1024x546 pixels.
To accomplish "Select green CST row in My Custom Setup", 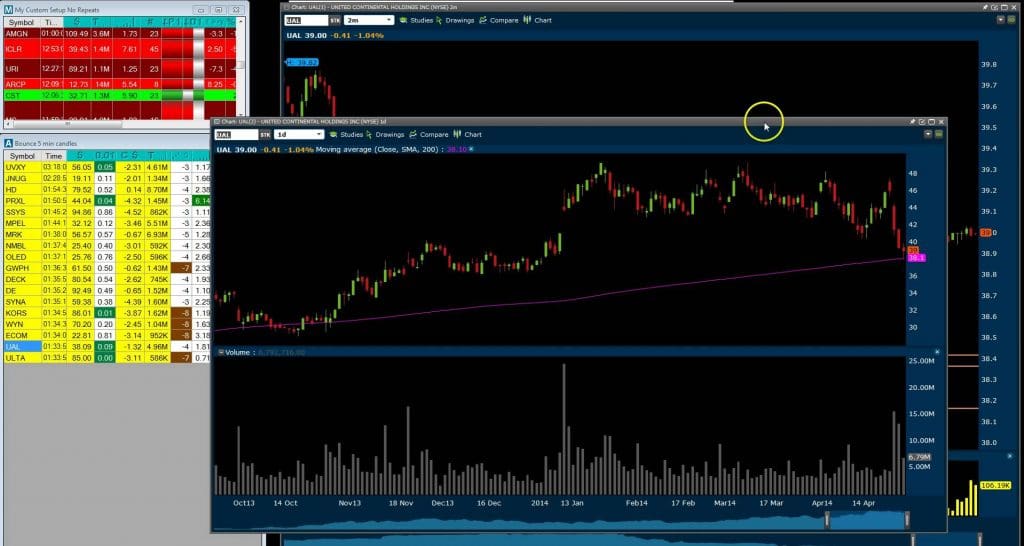I will [x=120, y=95].
